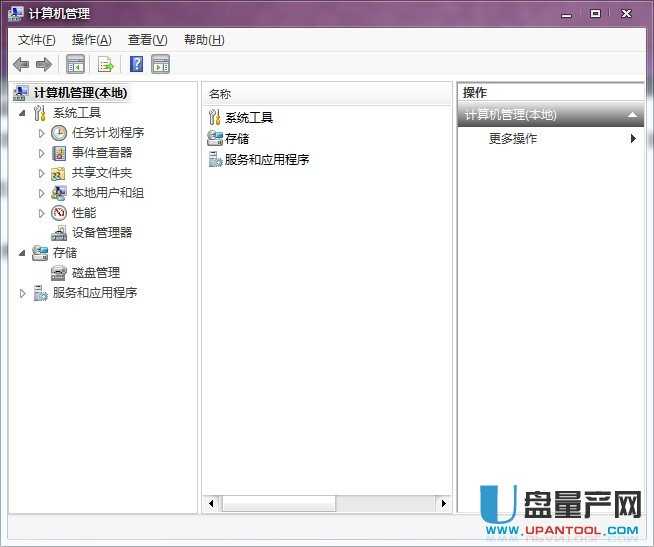Toggle the show/hide console tree button
Screen dimensions: 654x547
pos(75,65)
